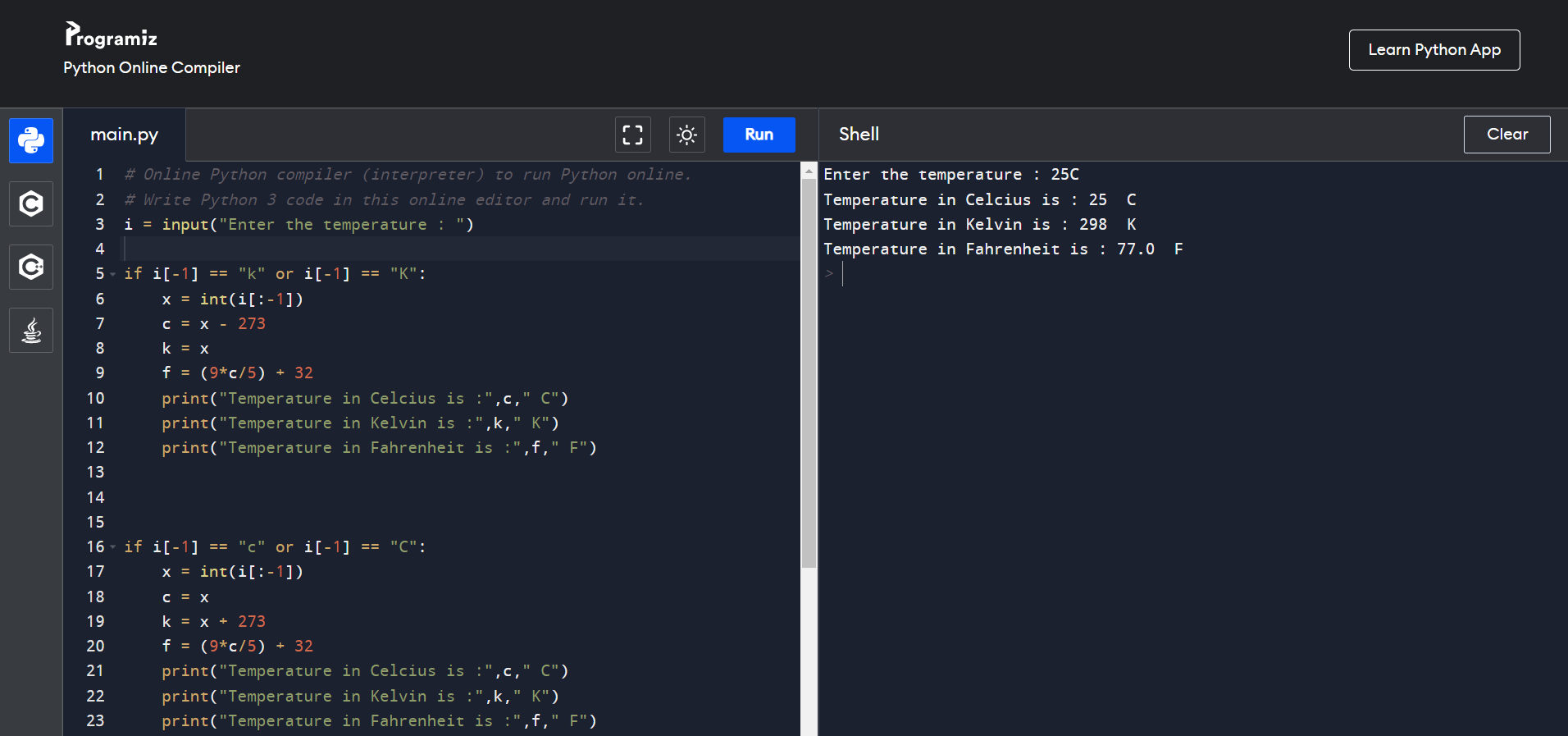Open the C++ compiler from sidebar
The height and width of the screenshot is (736, 1568).
pyautogui.click(x=31, y=267)
